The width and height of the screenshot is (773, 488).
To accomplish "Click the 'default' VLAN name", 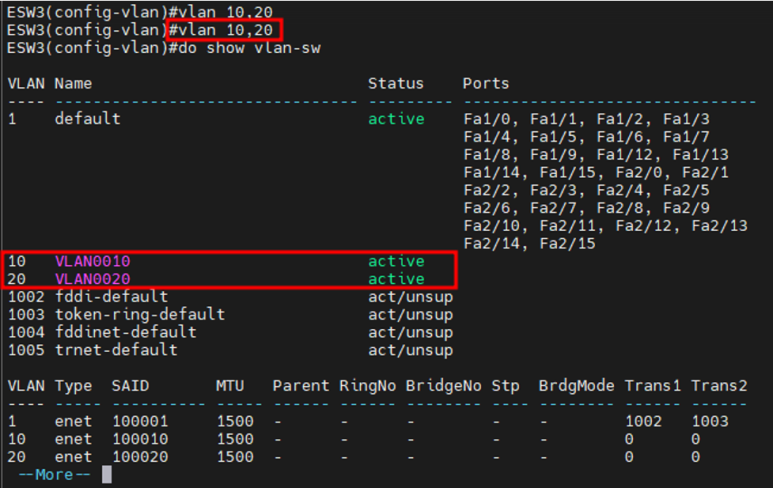I will [x=87, y=119].
